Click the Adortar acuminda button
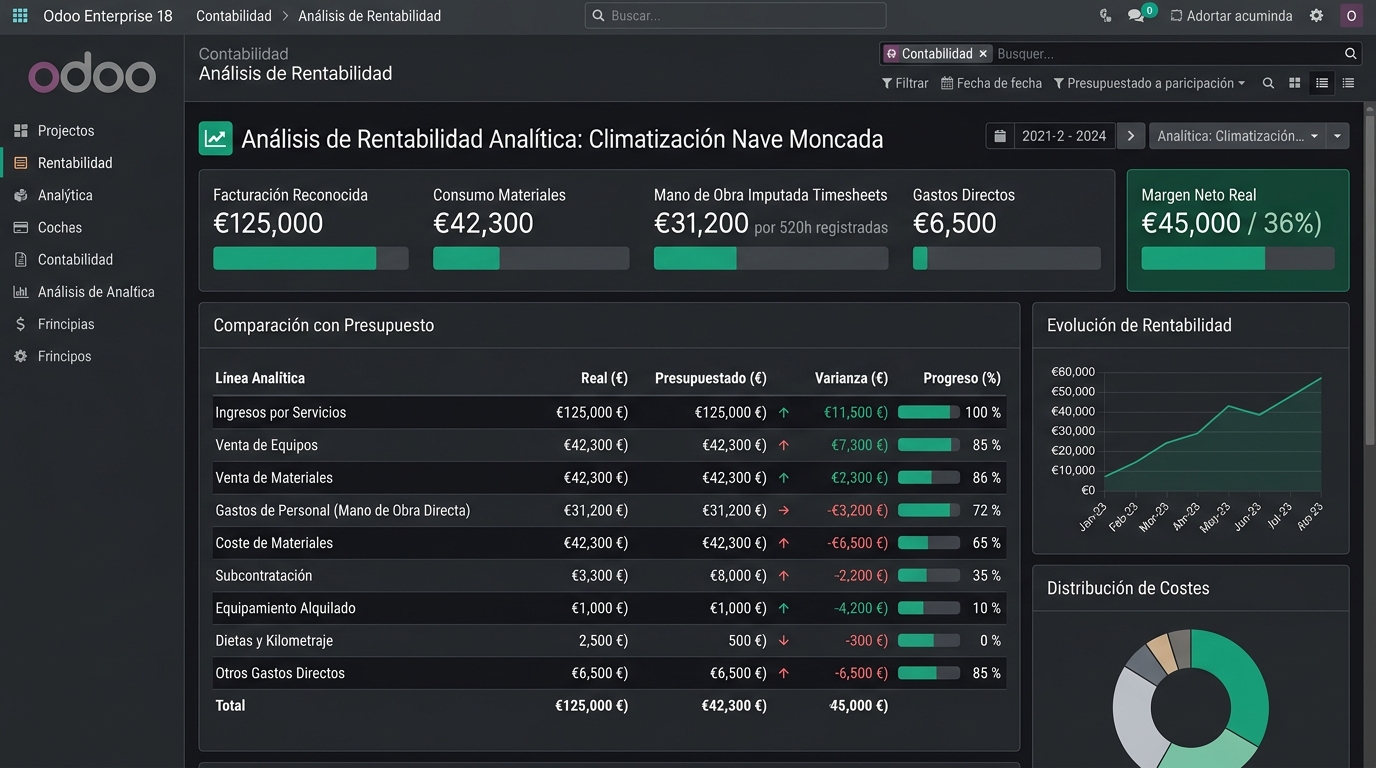The width and height of the screenshot is (1376, 768). click(x=1231, y=16)
